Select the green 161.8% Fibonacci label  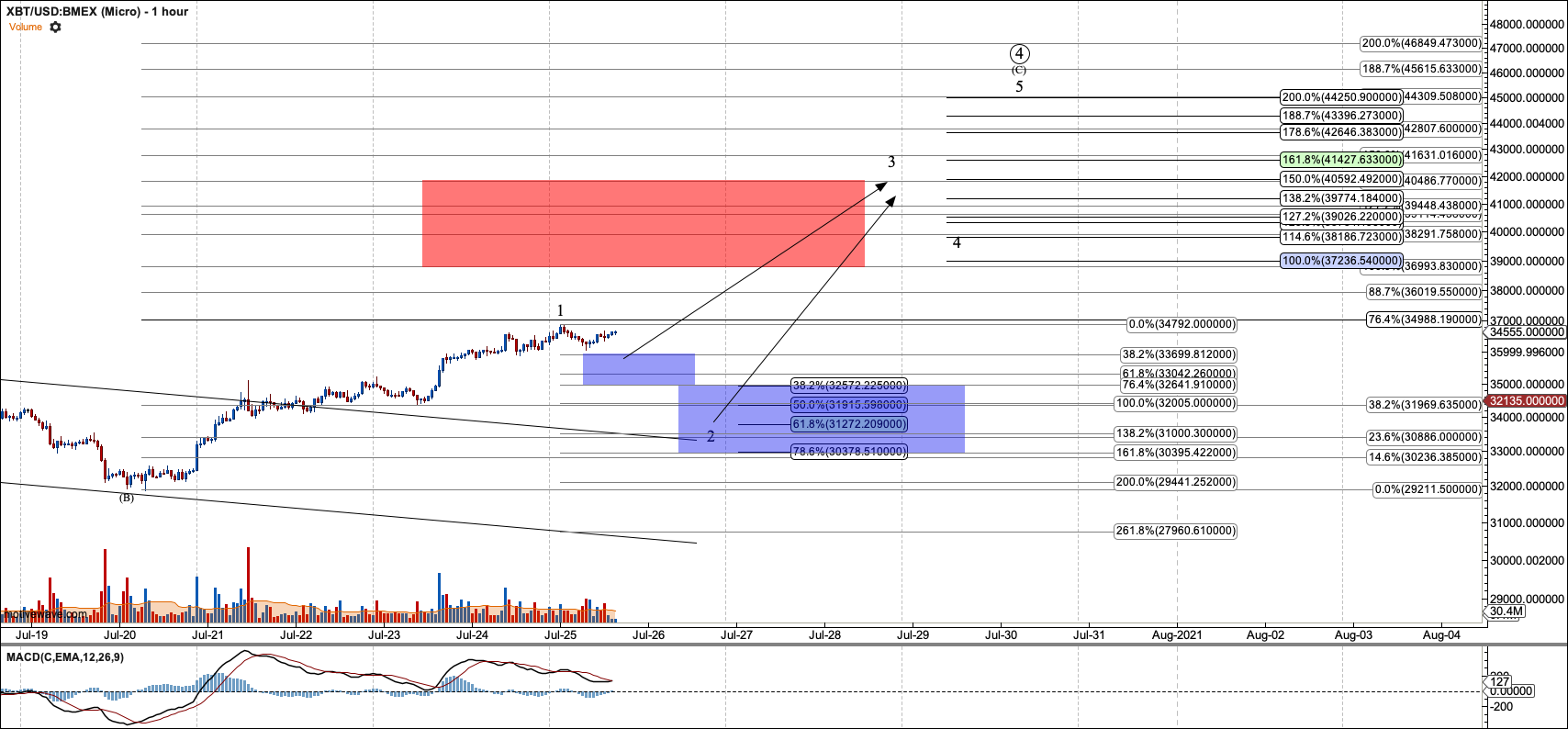1341,160
